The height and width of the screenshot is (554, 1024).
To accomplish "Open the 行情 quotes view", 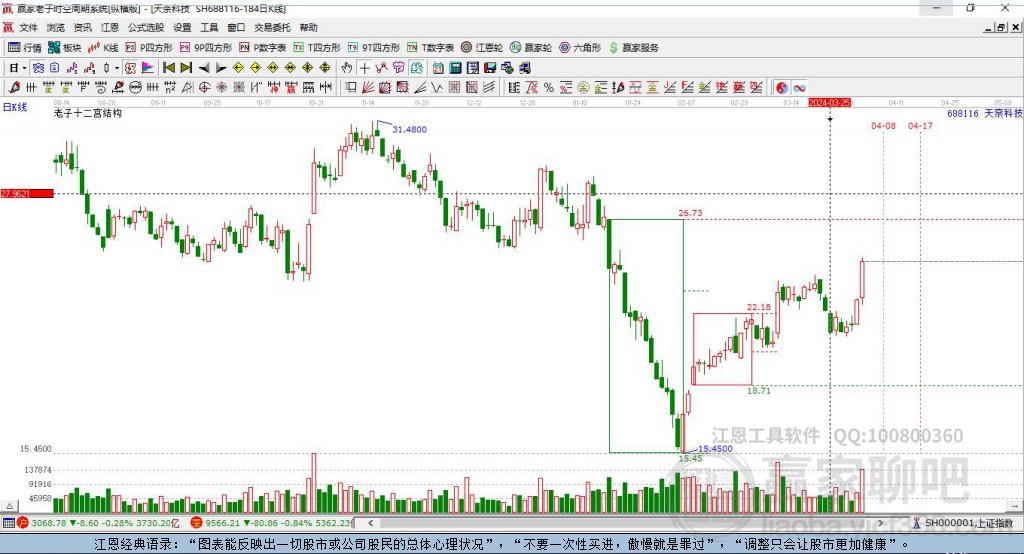I will pos(24,48).
